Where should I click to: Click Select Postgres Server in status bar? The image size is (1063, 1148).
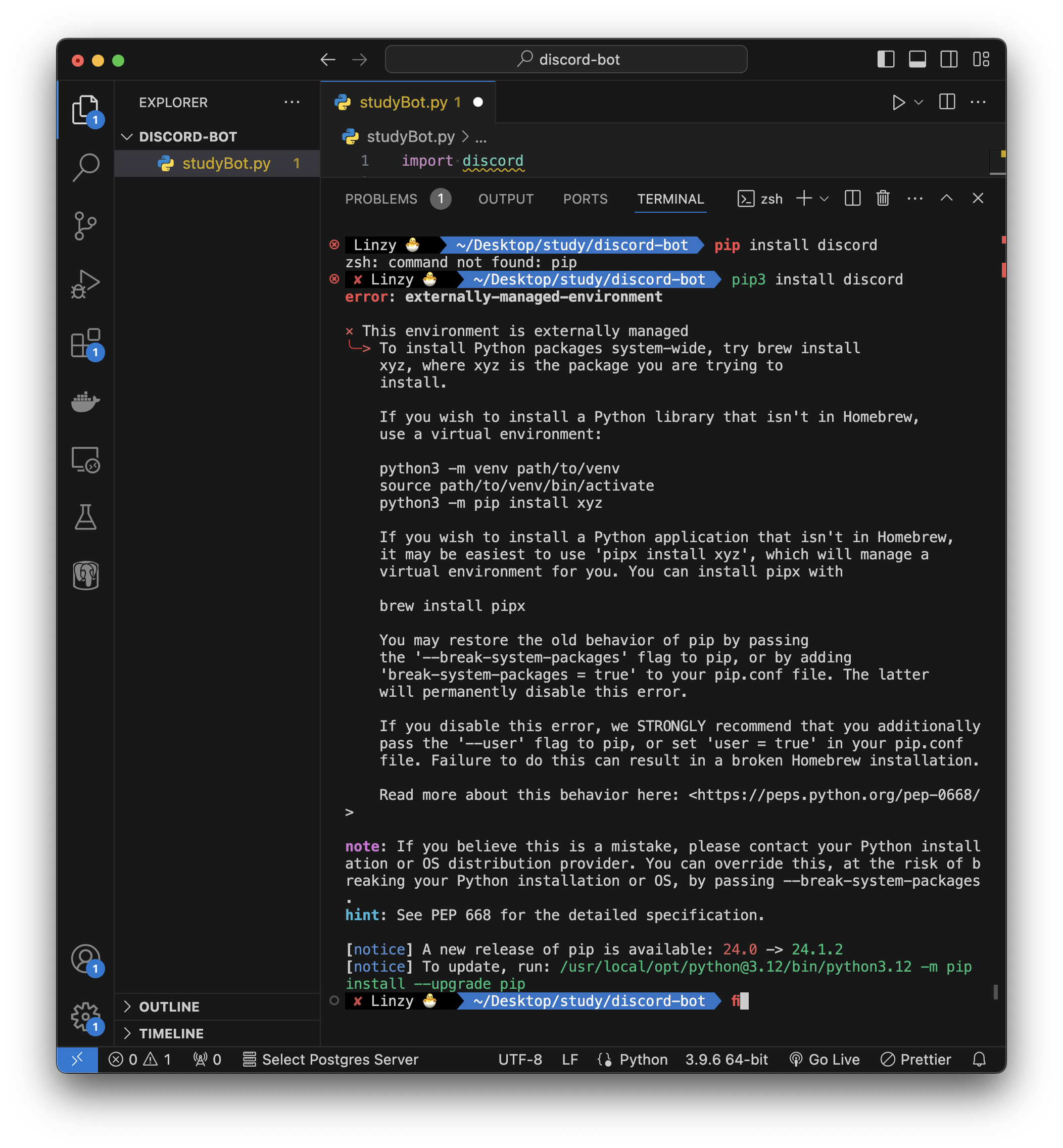point(330,1059)
